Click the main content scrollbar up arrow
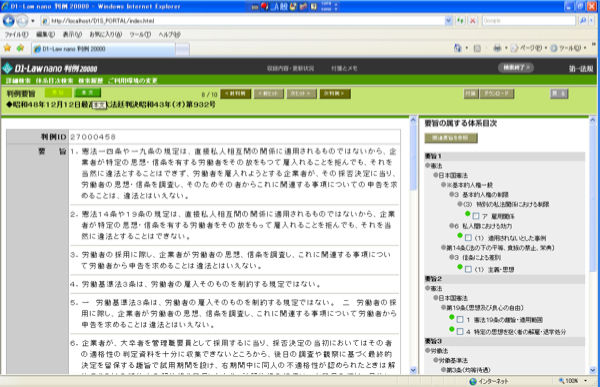The image size is (600, 387). (413, 120)
